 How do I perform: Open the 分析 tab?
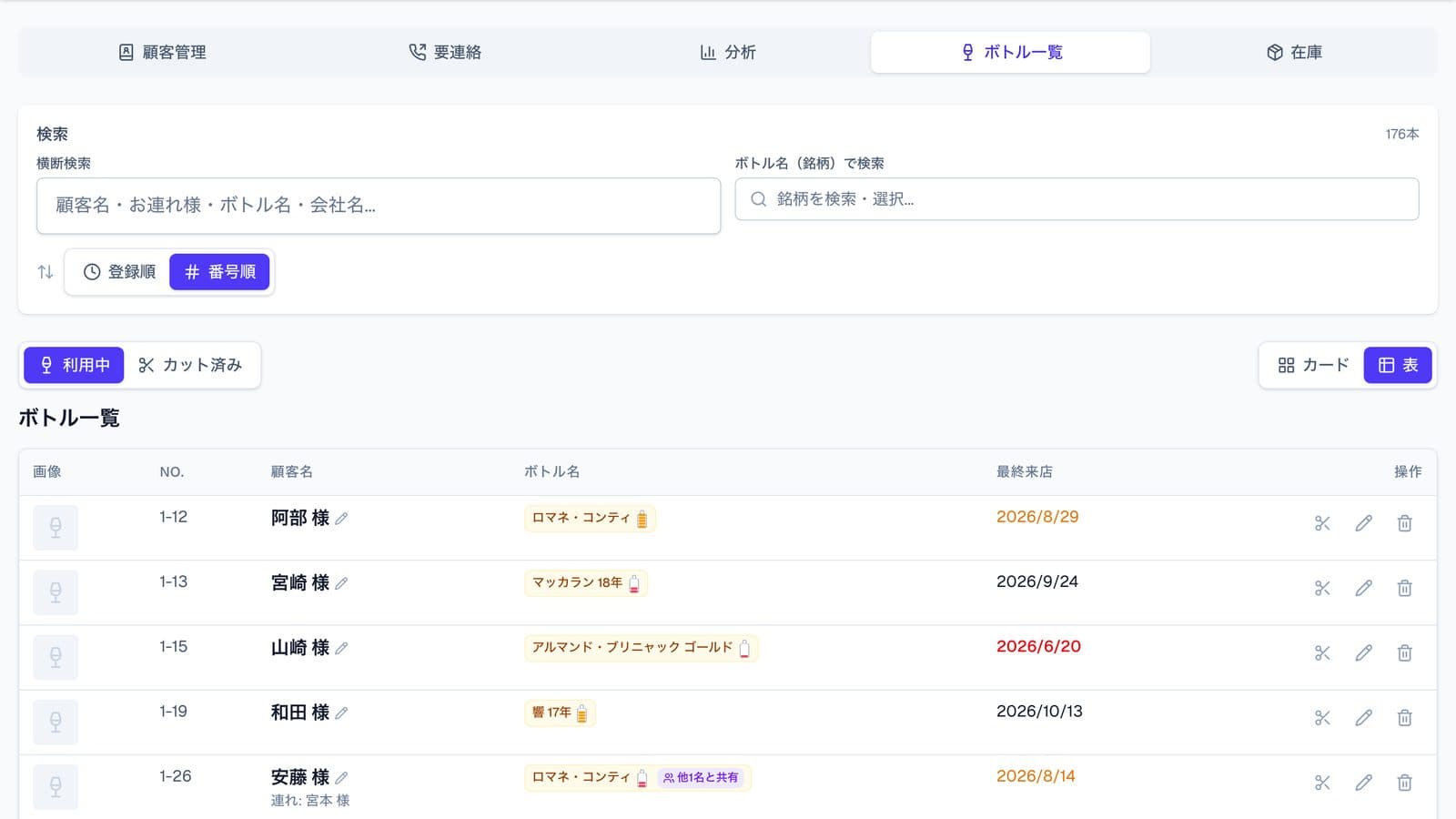[727, 53]
